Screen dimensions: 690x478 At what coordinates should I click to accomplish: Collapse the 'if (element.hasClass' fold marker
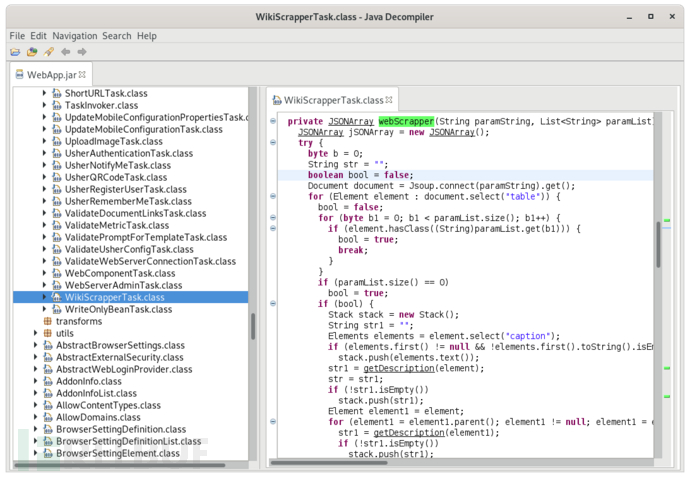(x=273, y=228)
